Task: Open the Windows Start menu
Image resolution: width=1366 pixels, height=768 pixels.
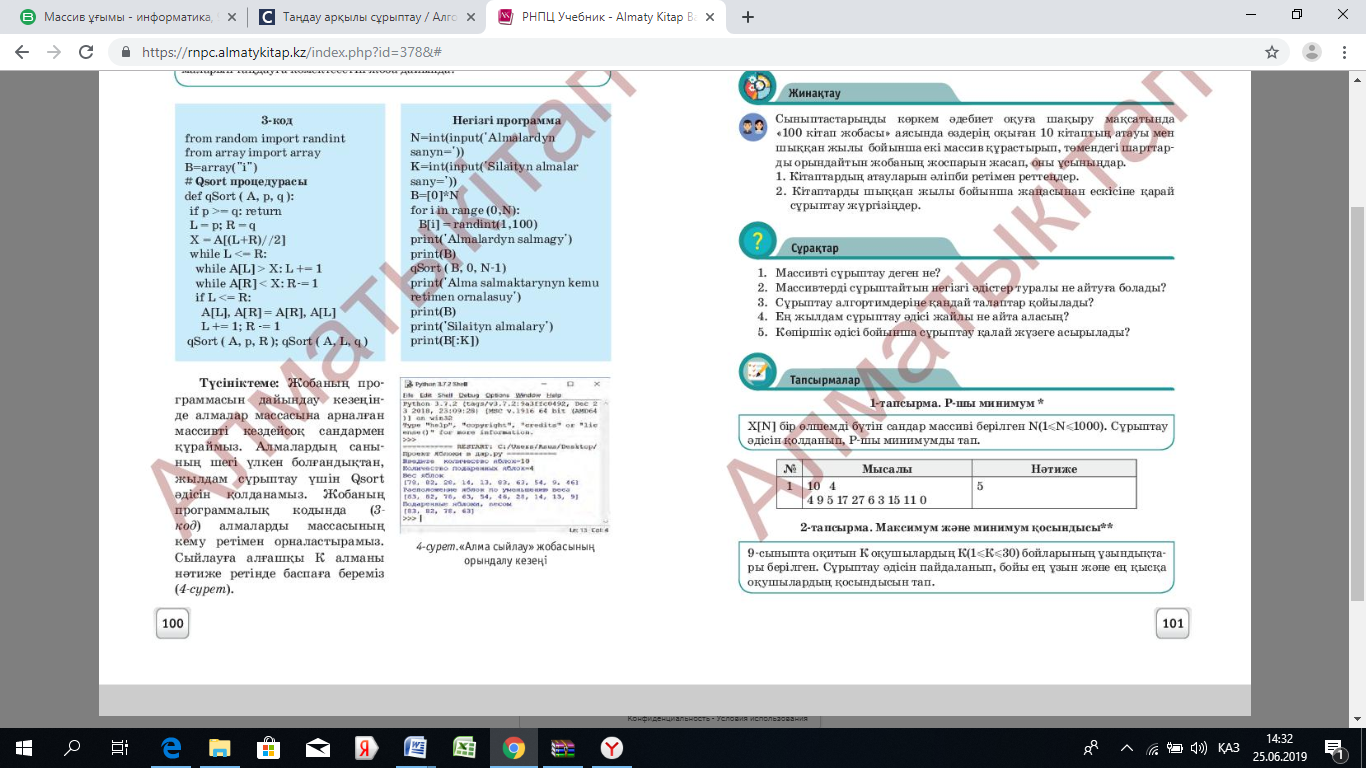Action: 23,747
